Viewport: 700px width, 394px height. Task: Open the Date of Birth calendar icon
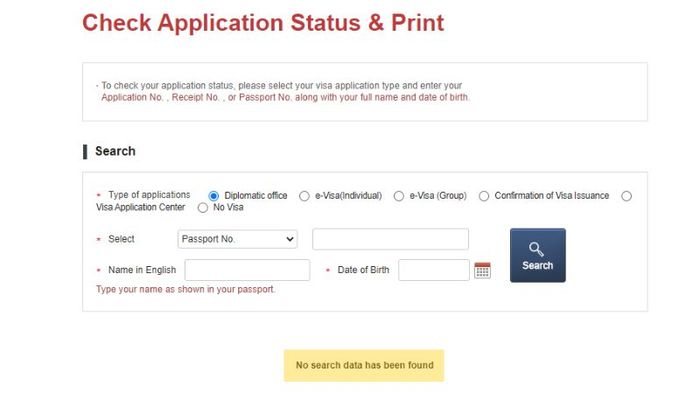482,270
